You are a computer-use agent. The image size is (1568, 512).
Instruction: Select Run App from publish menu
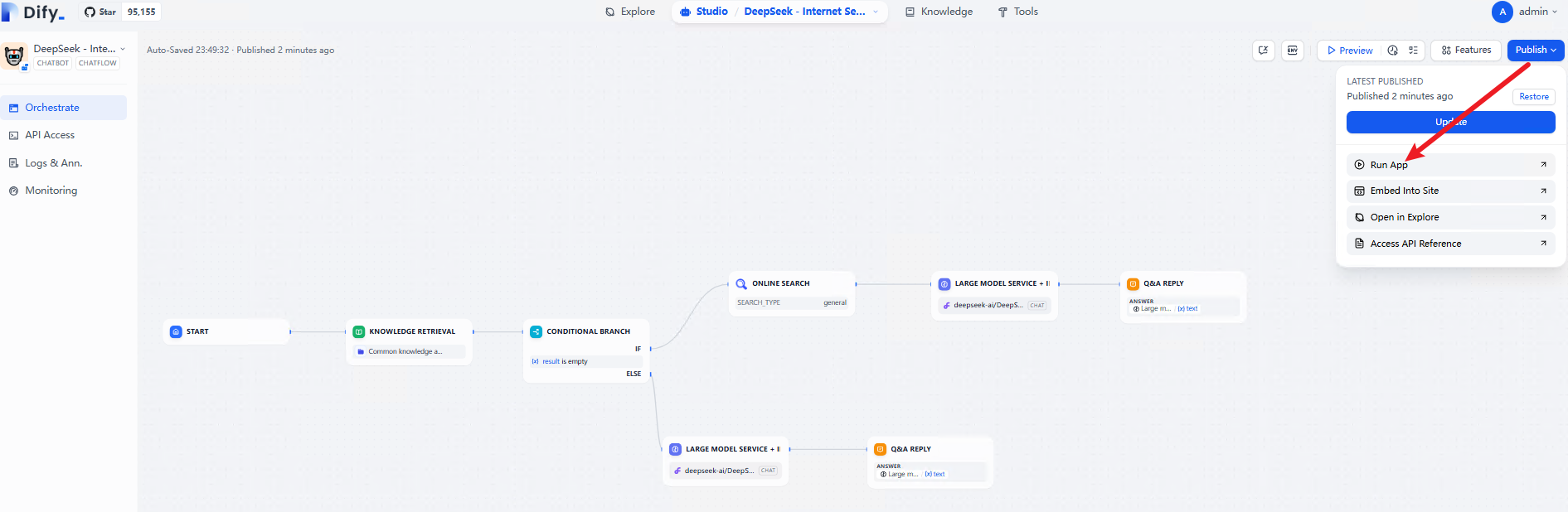pos(1450,165)
